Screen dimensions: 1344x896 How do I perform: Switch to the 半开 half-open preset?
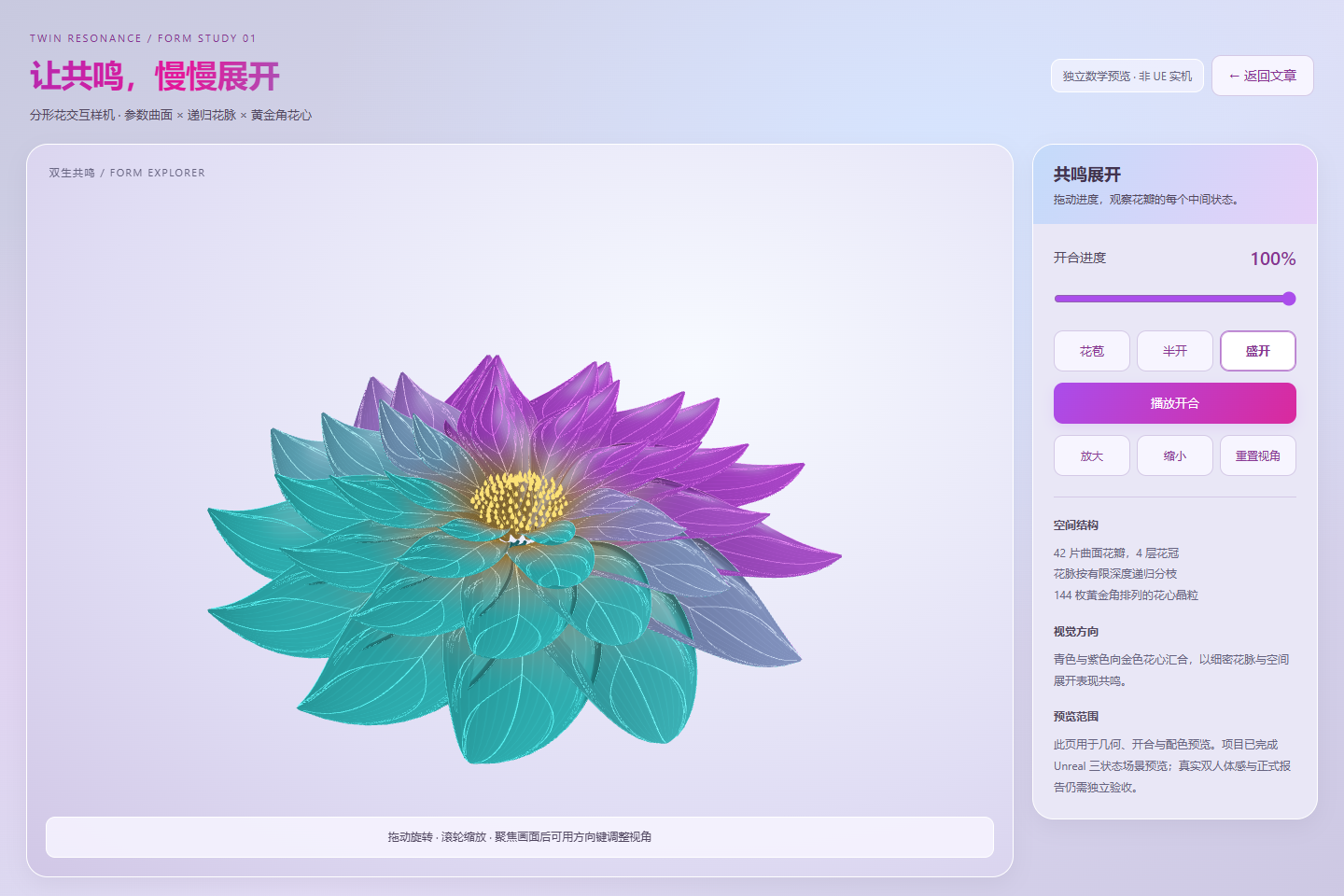pyautogui.click(x=1175, y=351)
